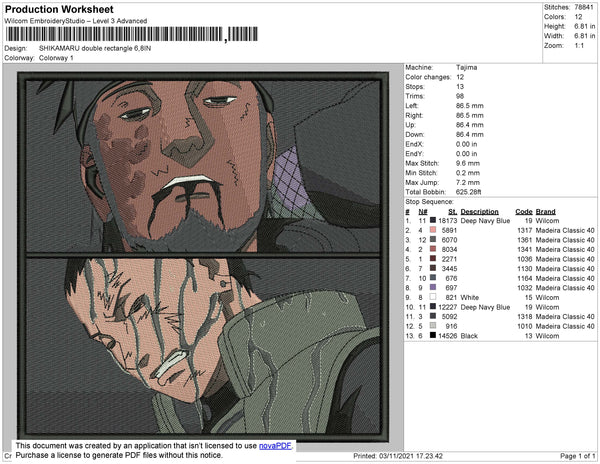Select the slate blue swatch beside stitch count 676

click(433, 278)
